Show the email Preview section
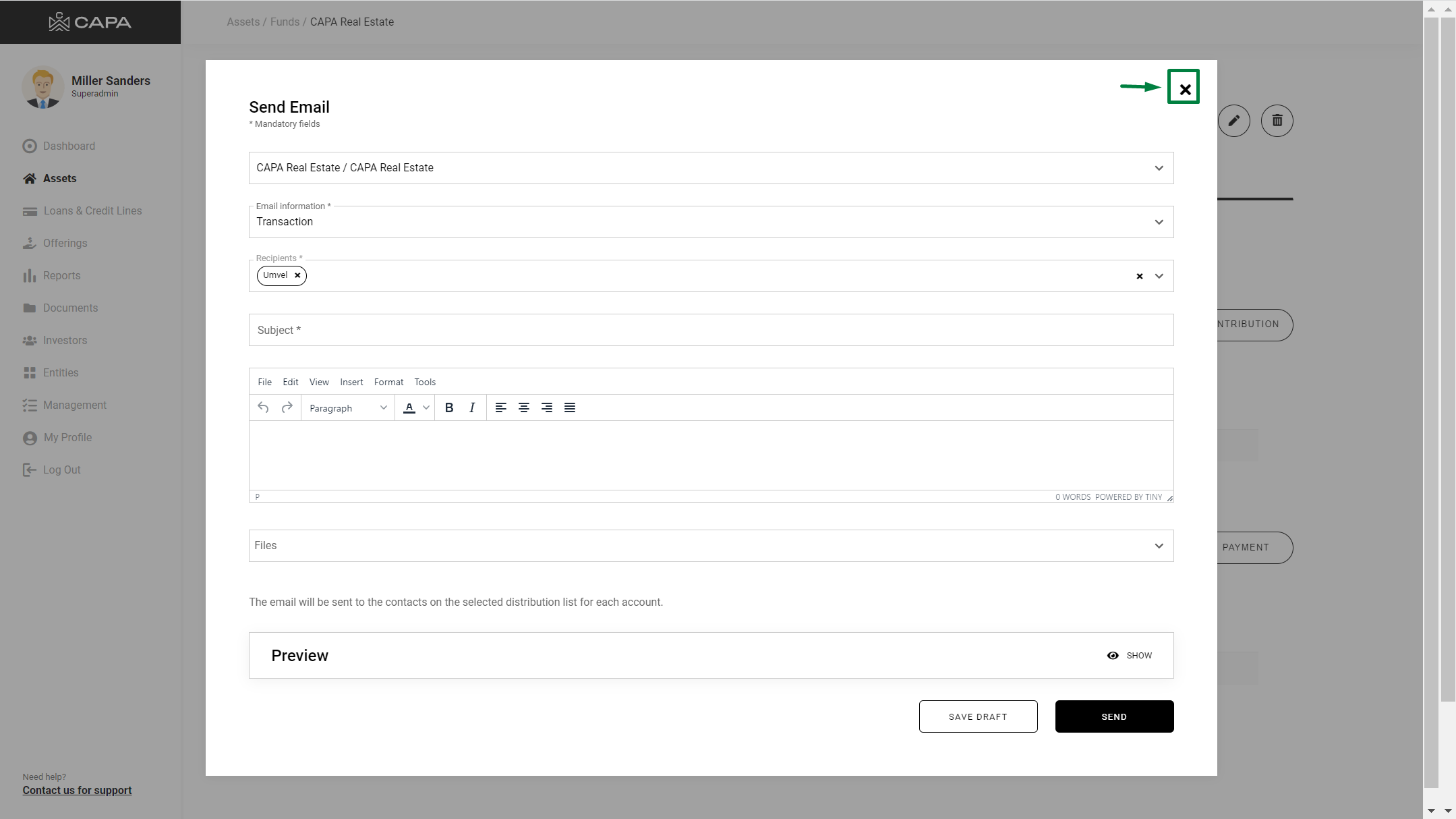Viewport: 1456px width, 819px height. pyautogui.click(x=1130, y=656)
